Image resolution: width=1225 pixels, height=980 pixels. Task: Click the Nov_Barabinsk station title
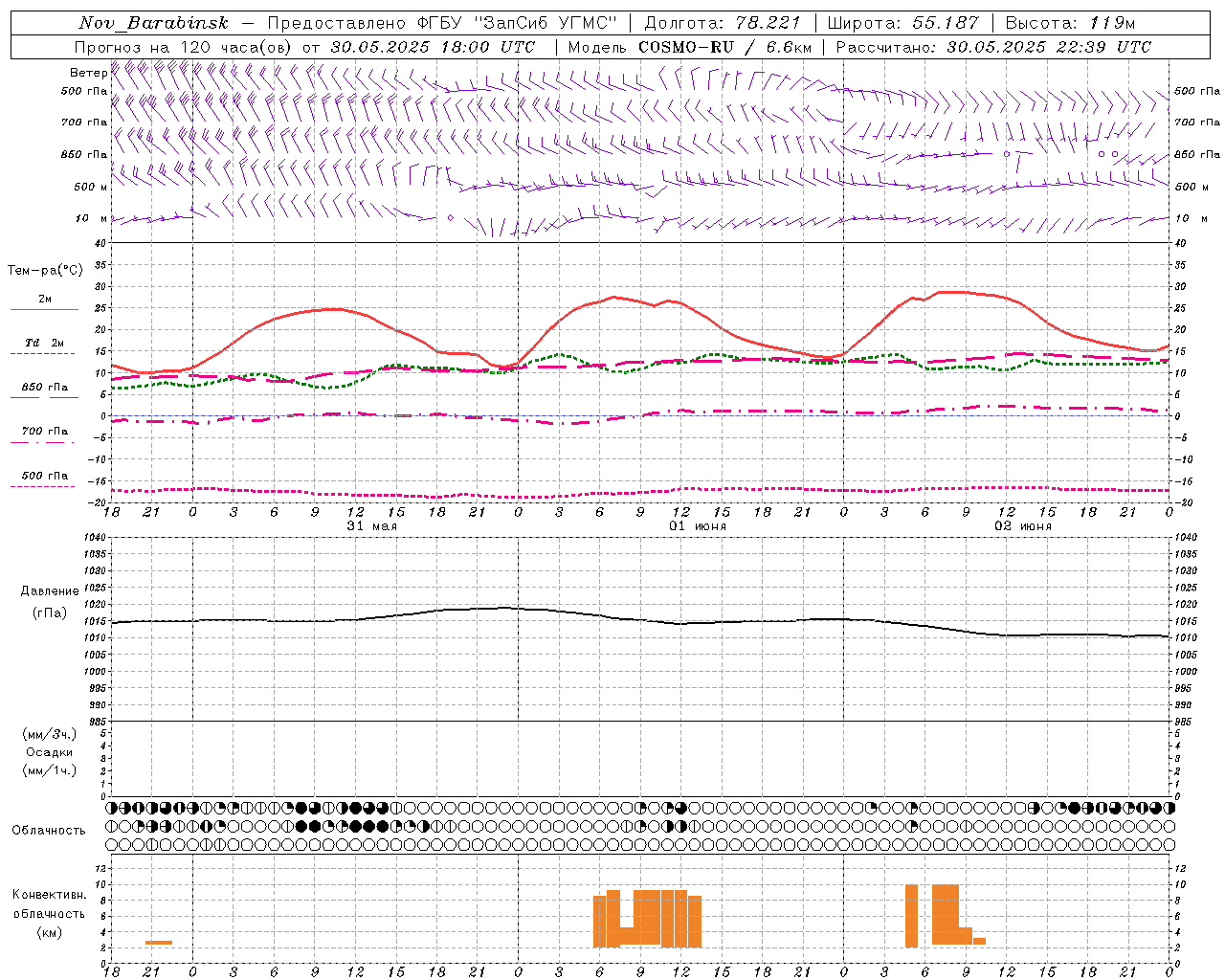[x=153, y=23]
